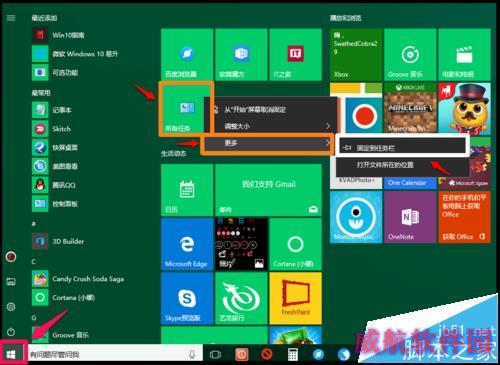Launch 记事本 (Notepad) from most used

(52, 110)
